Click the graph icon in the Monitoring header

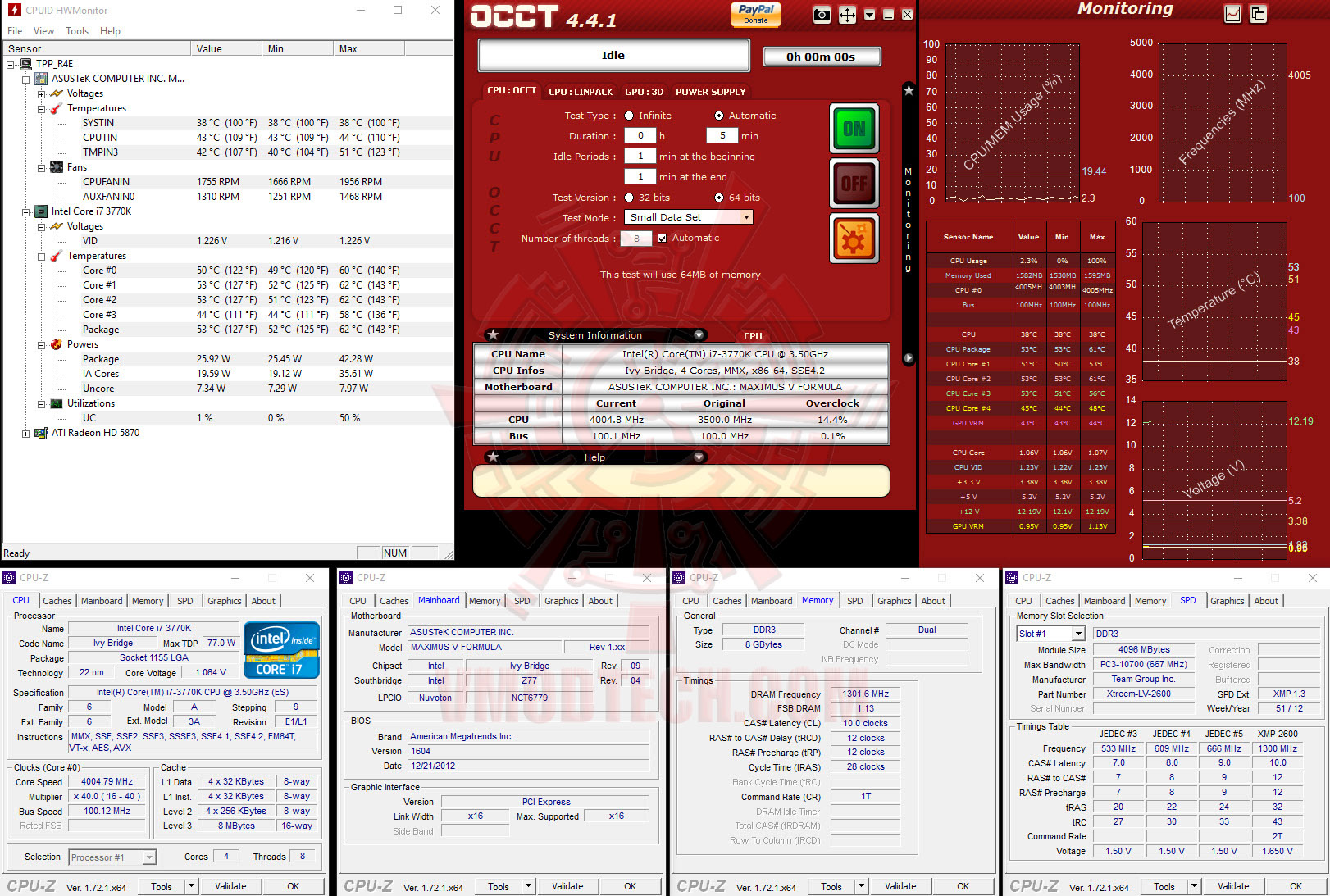click(1232, 13)
